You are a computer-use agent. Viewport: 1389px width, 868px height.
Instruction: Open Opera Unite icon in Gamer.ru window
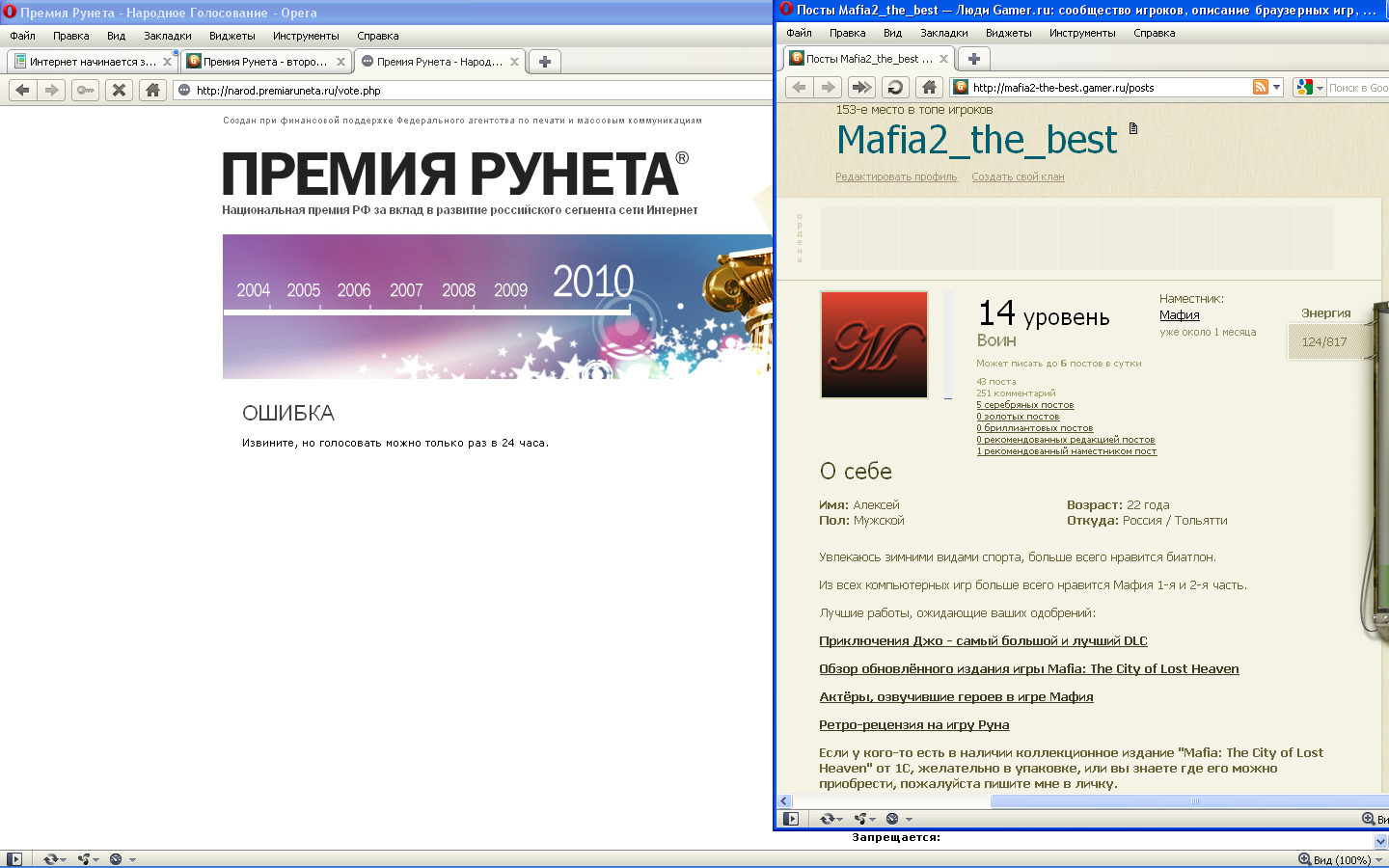tap(864, 819)
